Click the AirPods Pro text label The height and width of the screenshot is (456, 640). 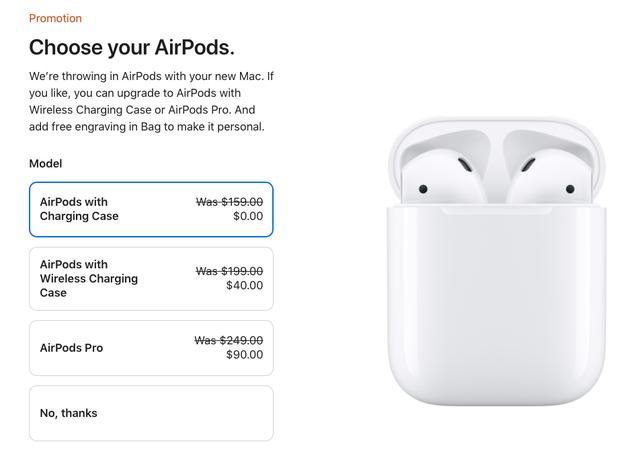coord(71,348)
